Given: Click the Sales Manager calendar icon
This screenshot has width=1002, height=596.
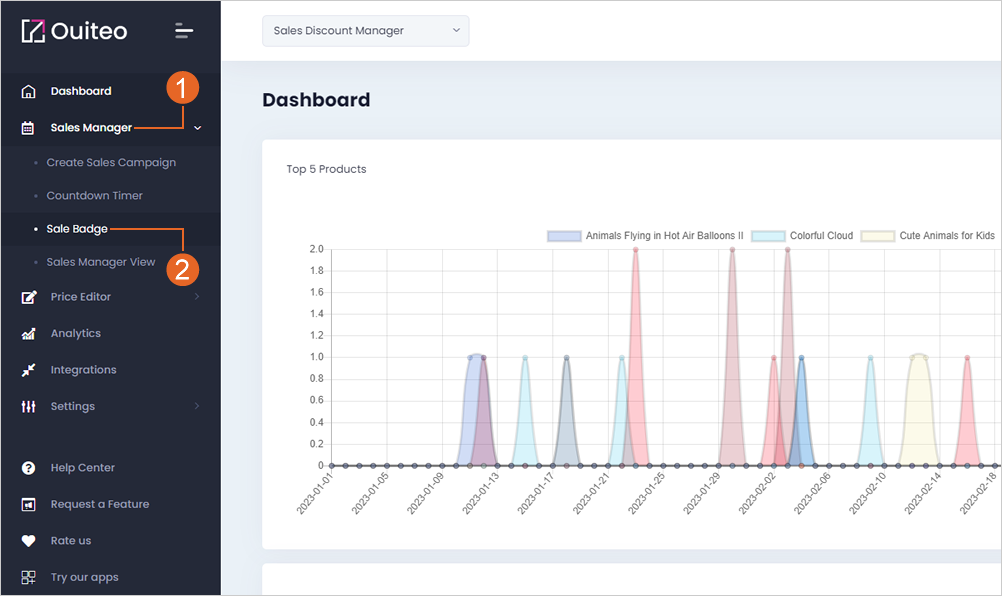Looking at the screenshot, I should [x=28, y=128].
